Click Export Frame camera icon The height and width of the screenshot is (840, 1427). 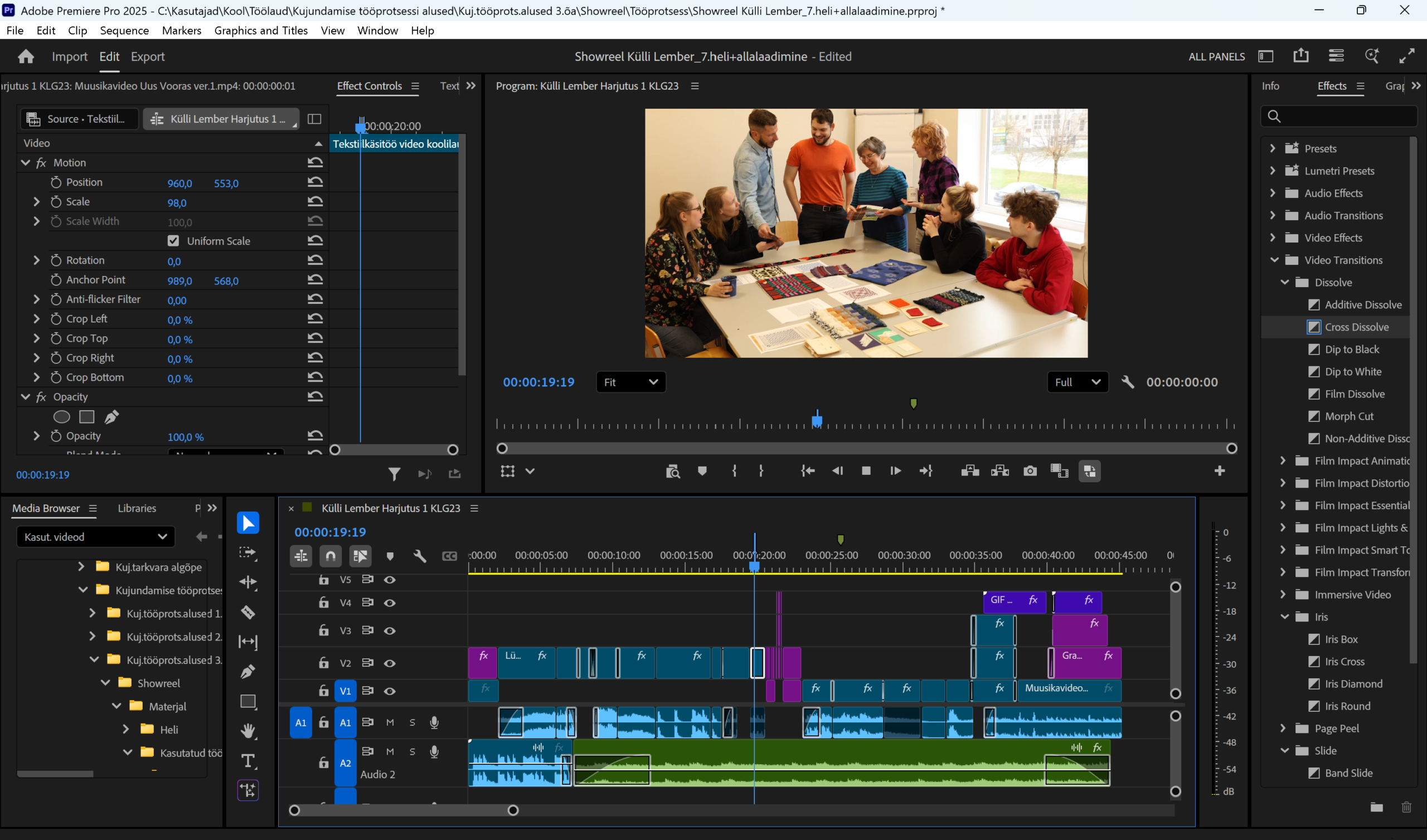coord(1030,470)
